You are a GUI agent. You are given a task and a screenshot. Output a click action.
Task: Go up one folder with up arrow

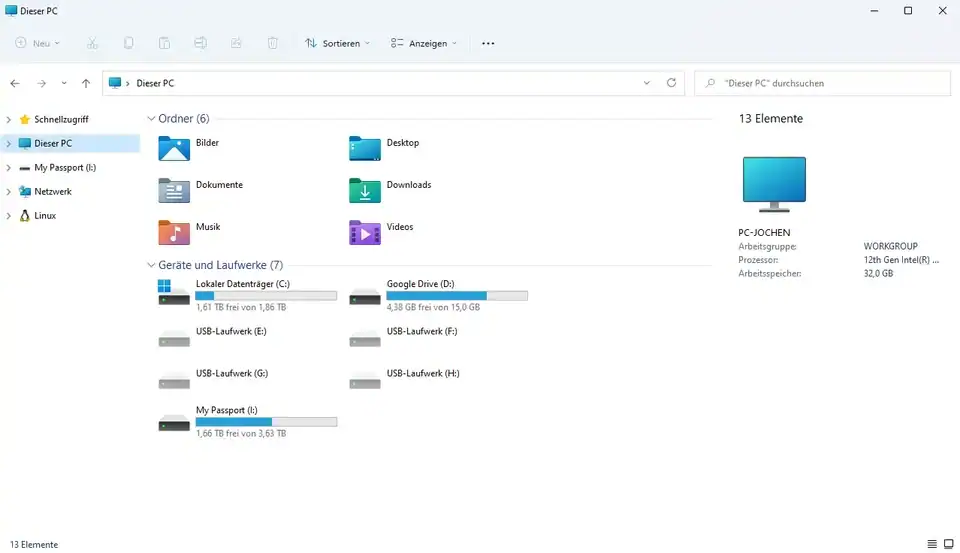[x=86, y=84]
